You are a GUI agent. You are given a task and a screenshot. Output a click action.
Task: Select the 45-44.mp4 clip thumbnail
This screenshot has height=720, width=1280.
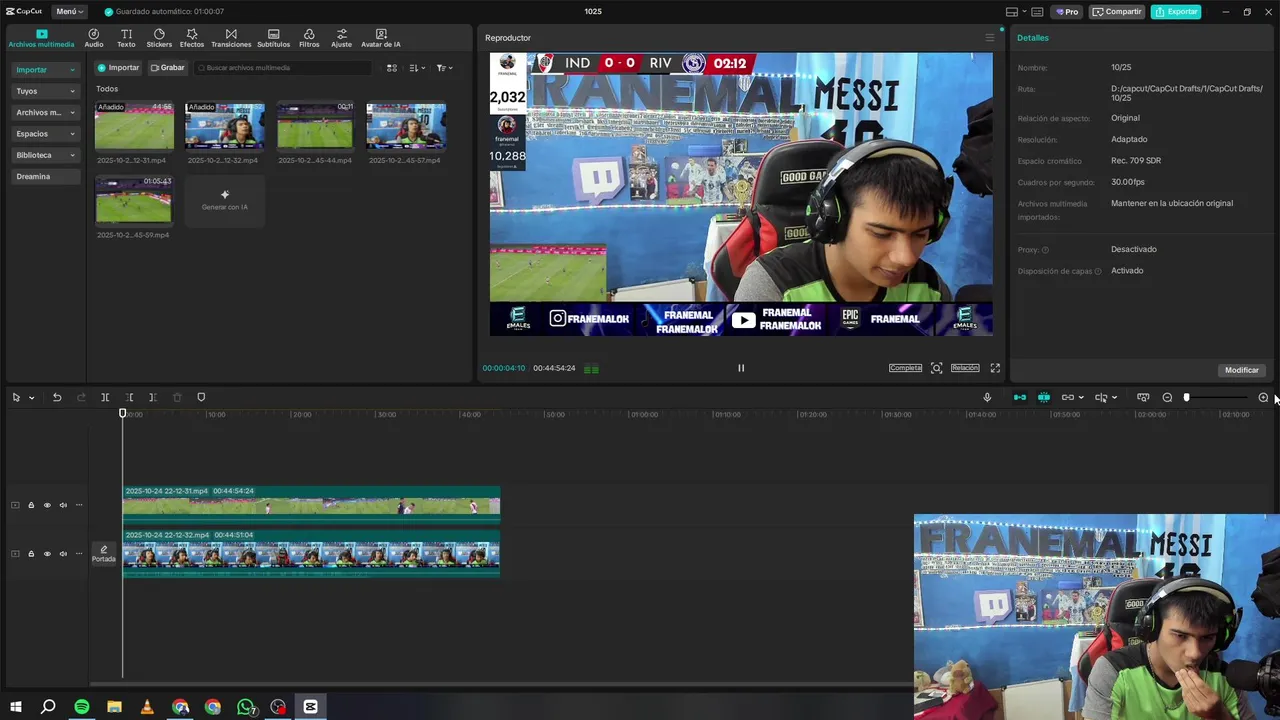click(x=315, y=126)
